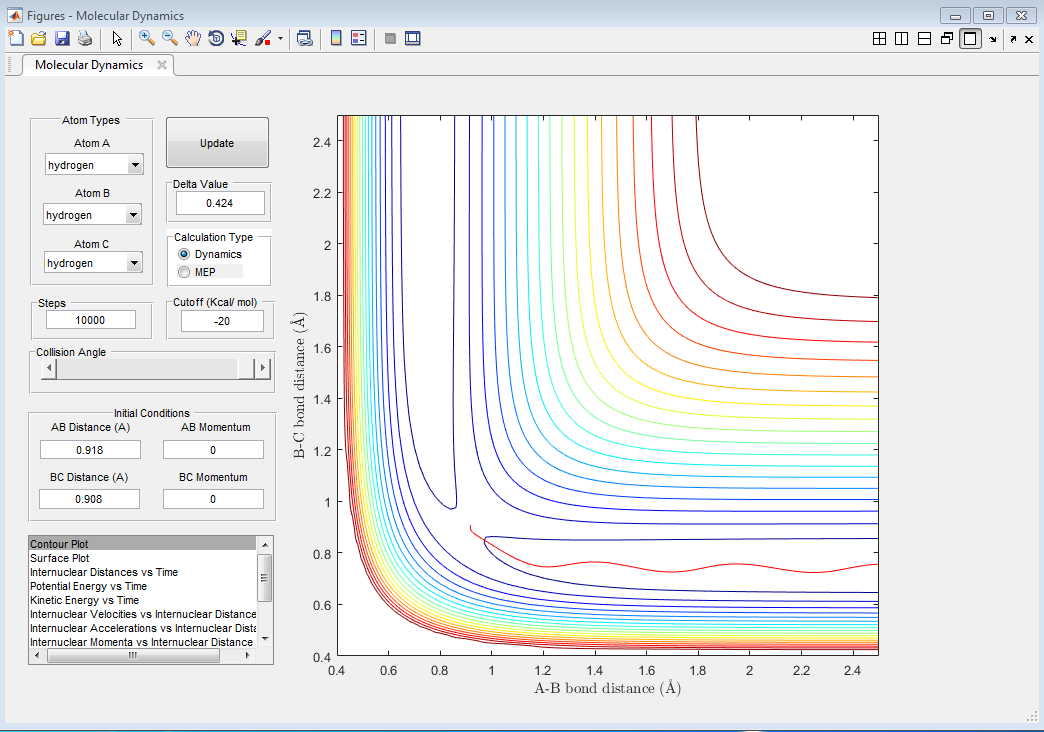Enable the Data Cursor tool
Viewport: 1044px width, 732px height.
pos(239,38)
